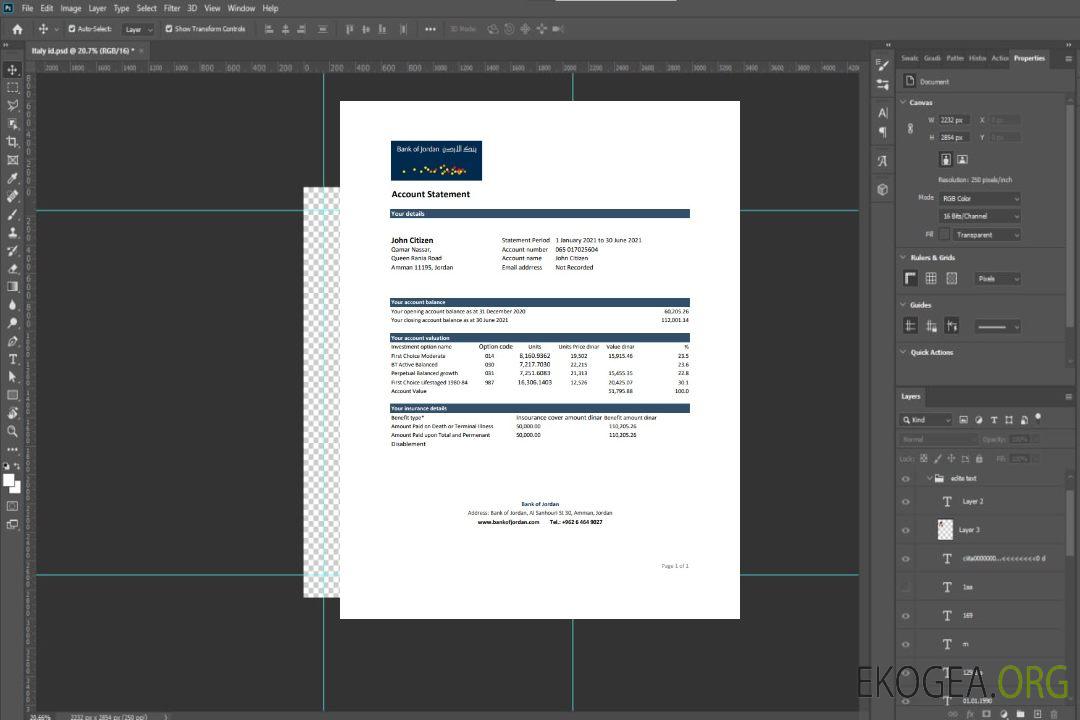
Task: Open the Image menu
Action: 70,8
